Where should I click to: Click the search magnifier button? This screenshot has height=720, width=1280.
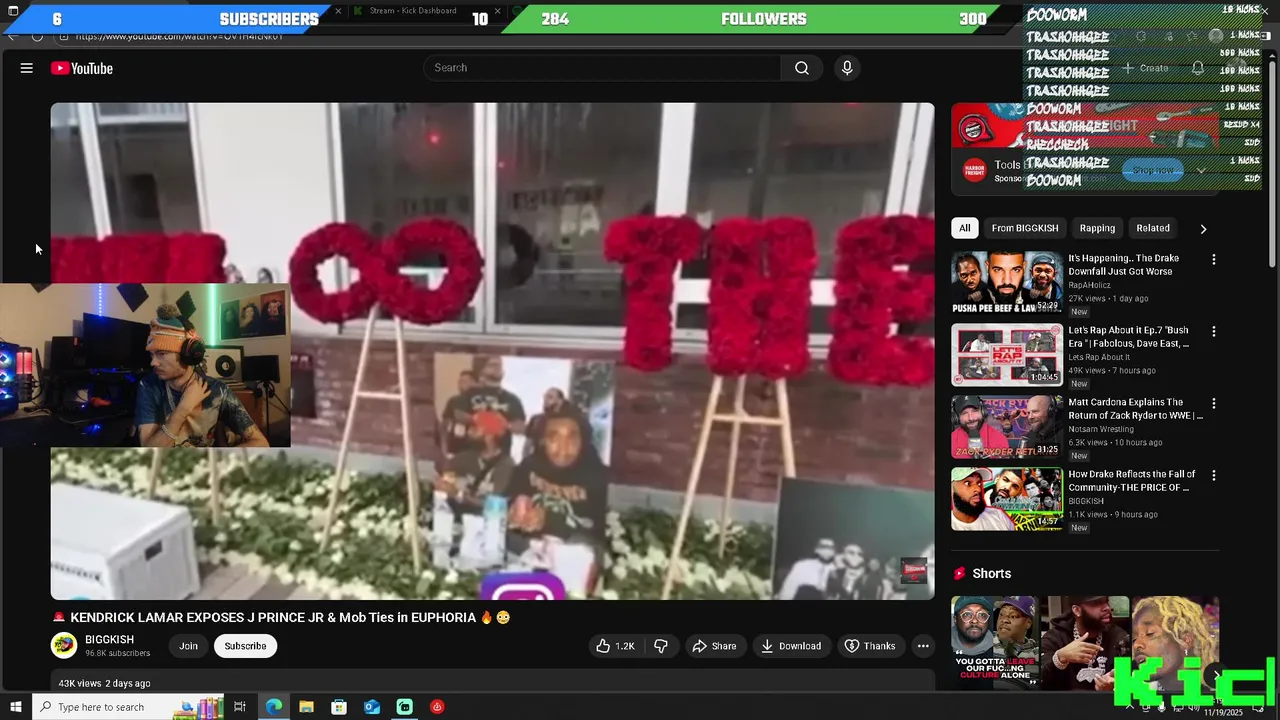pyautogui.click(x=801, y=68)
